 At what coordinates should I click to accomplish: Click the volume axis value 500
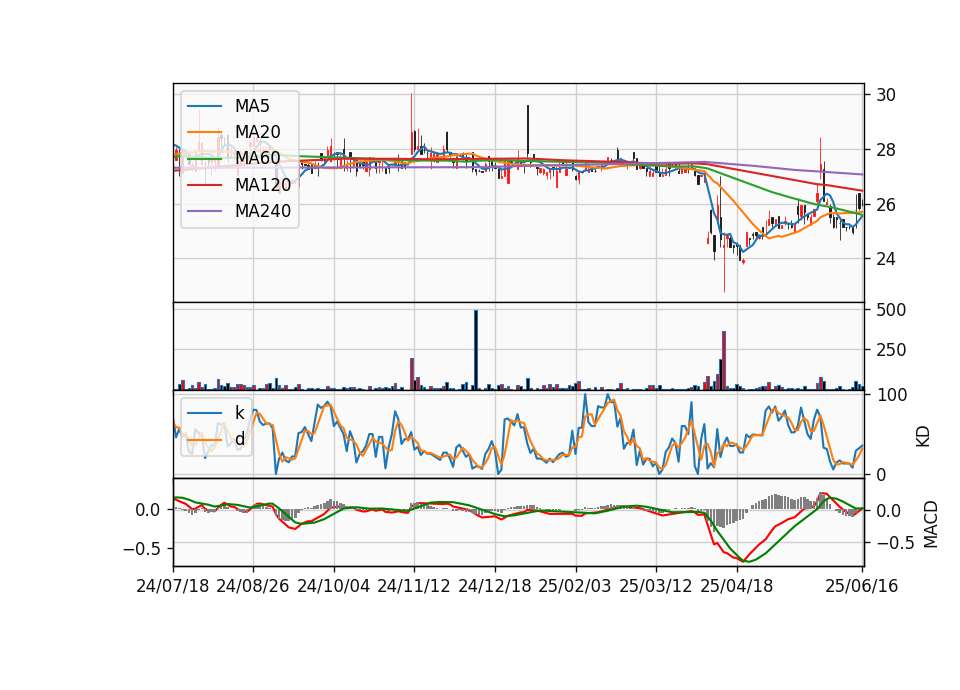[x=891, y=310]
